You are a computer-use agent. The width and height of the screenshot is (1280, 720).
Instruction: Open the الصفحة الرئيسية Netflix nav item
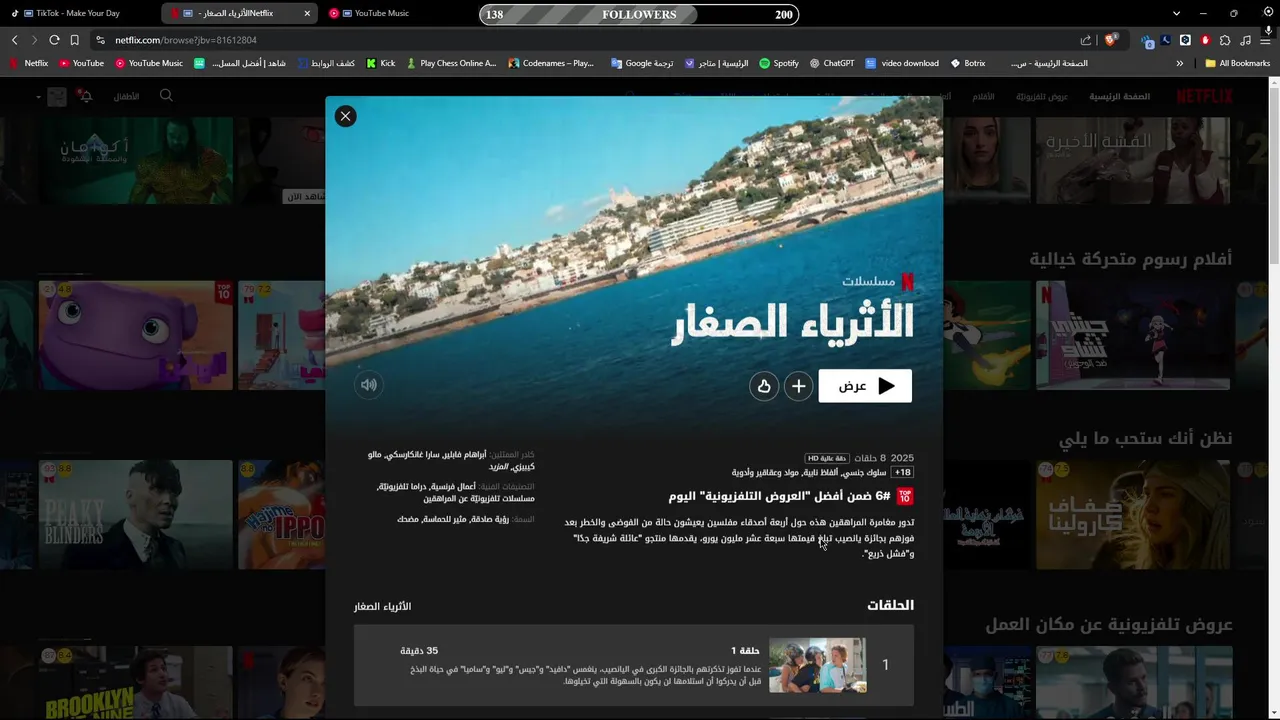pyautogui.click(x=1120, y=97)
